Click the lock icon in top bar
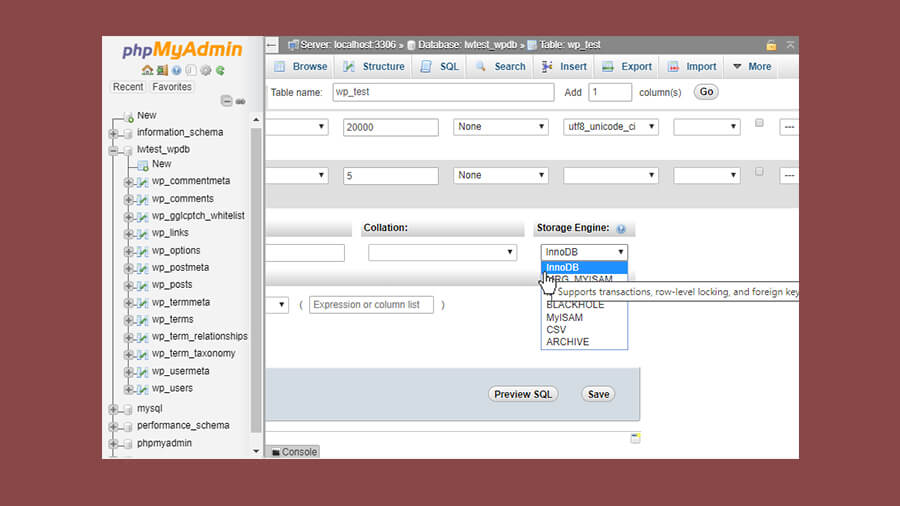The image size is (900, 506). click(x=771, y=45)
